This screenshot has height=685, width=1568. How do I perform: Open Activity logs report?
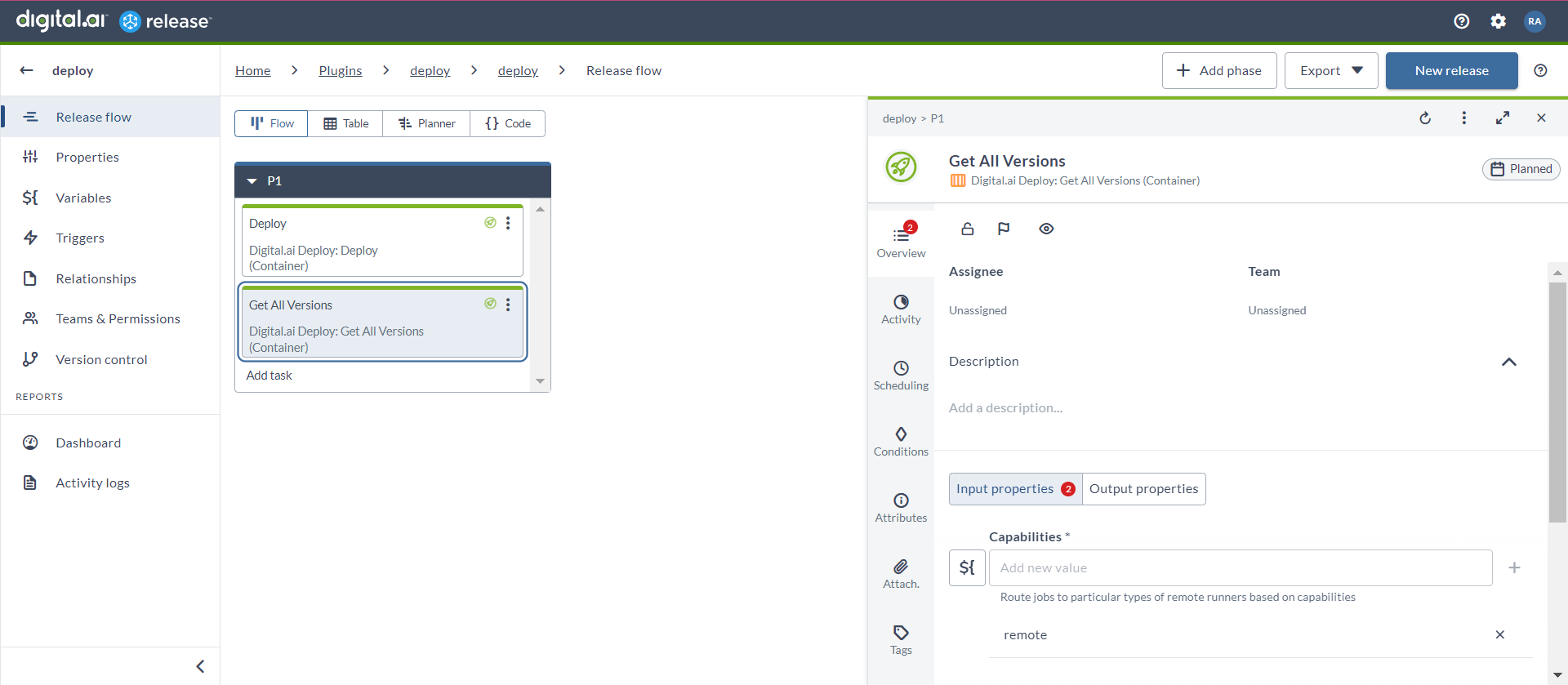110,483
